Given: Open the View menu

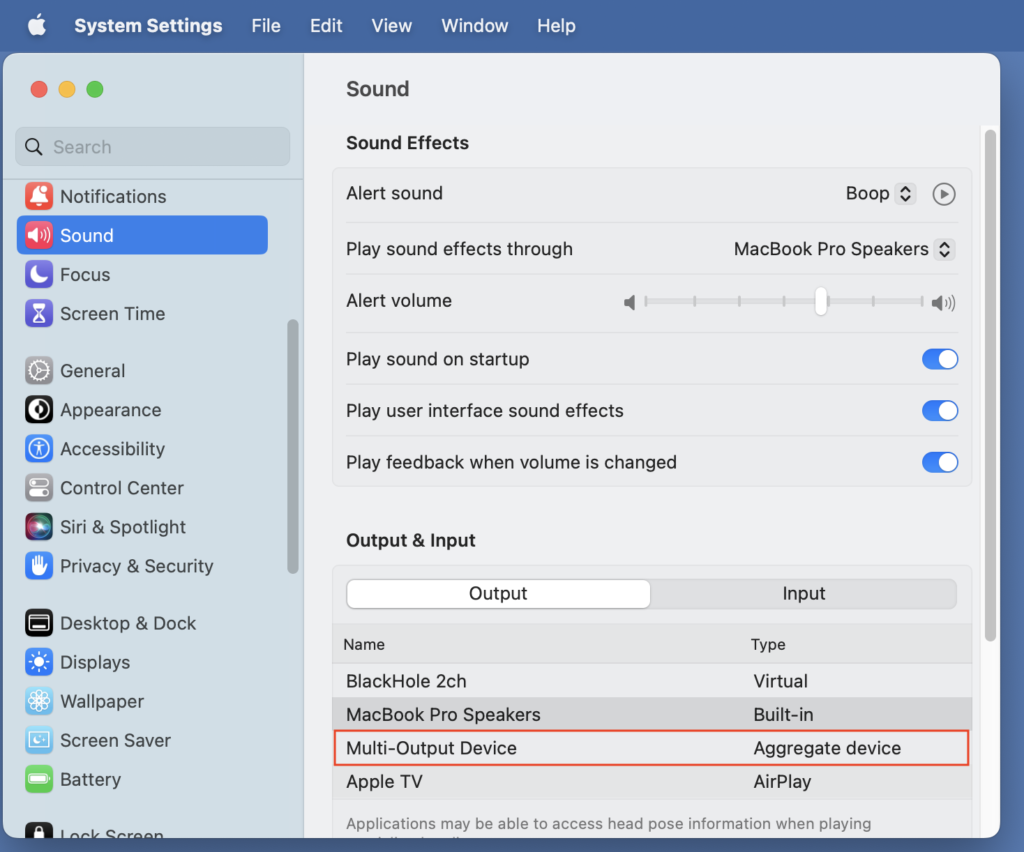Looking at the screenshot, I should [392, 25].
